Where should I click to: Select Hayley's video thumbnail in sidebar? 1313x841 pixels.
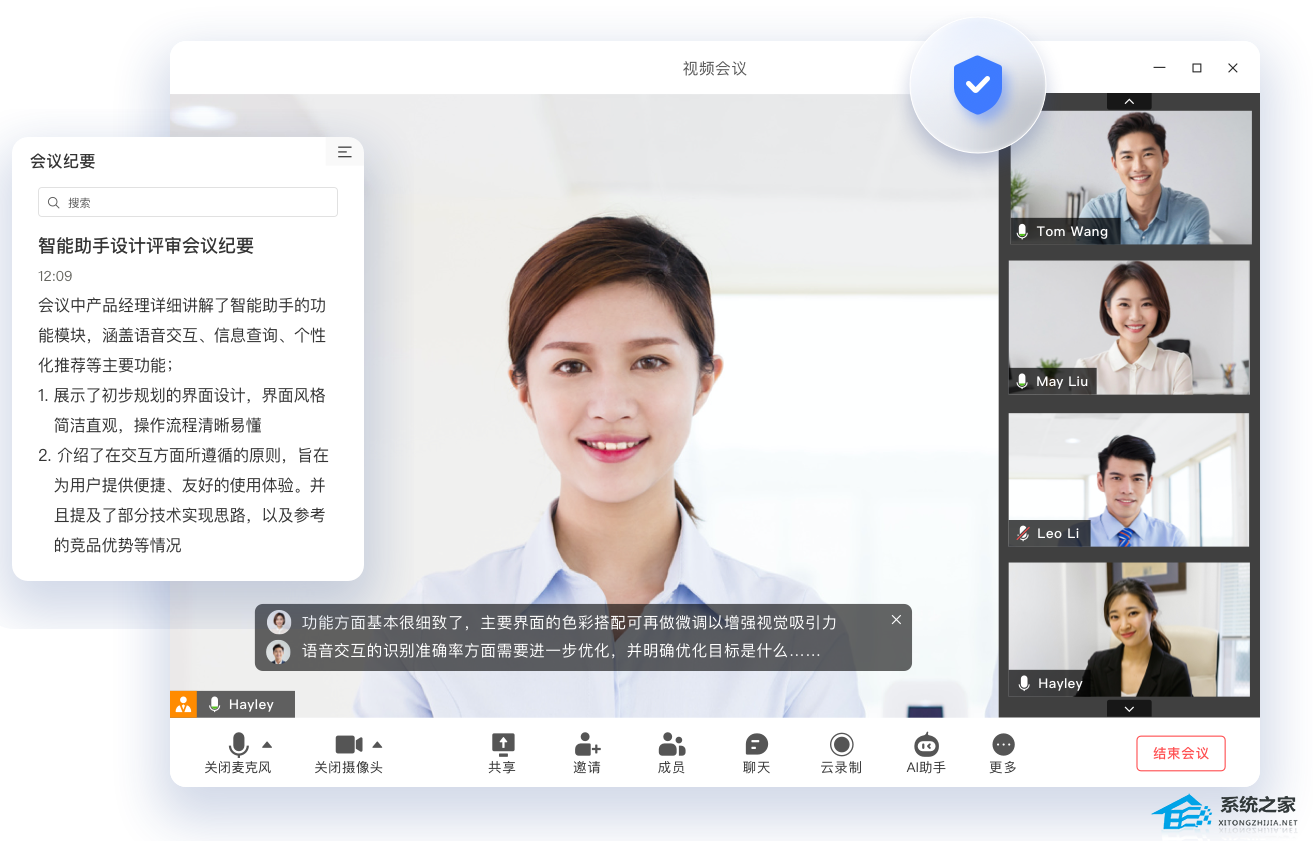coord(1130,629)
